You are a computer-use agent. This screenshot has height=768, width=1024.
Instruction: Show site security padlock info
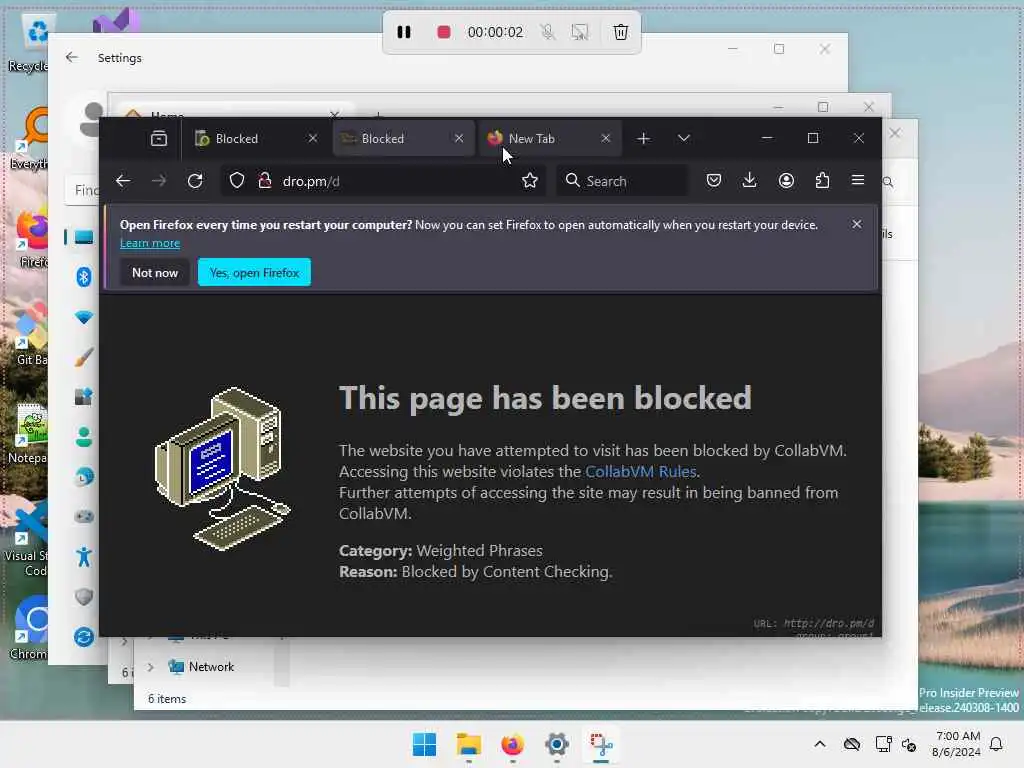coord(264,181)
